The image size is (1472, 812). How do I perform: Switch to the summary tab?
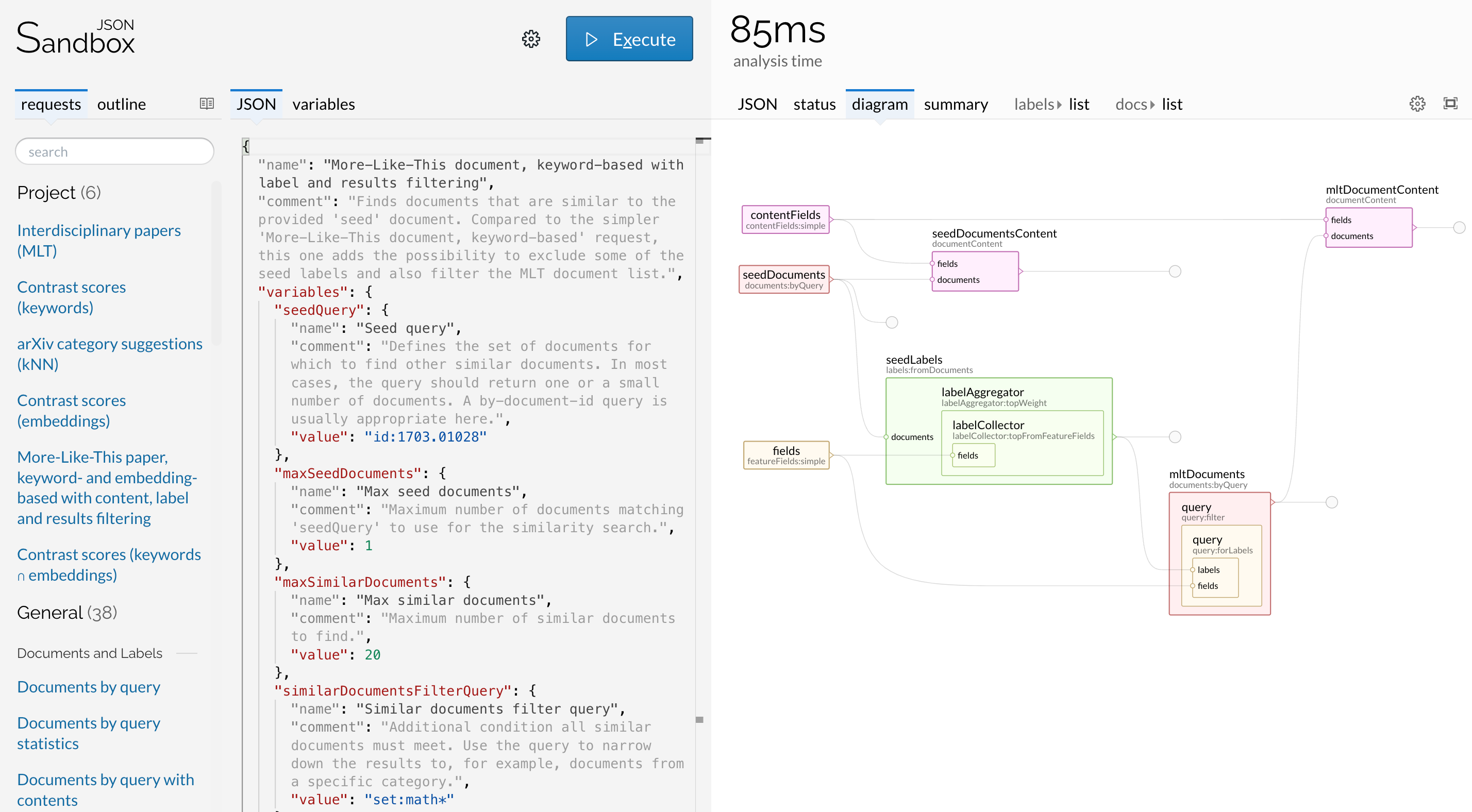pos(954,103)
